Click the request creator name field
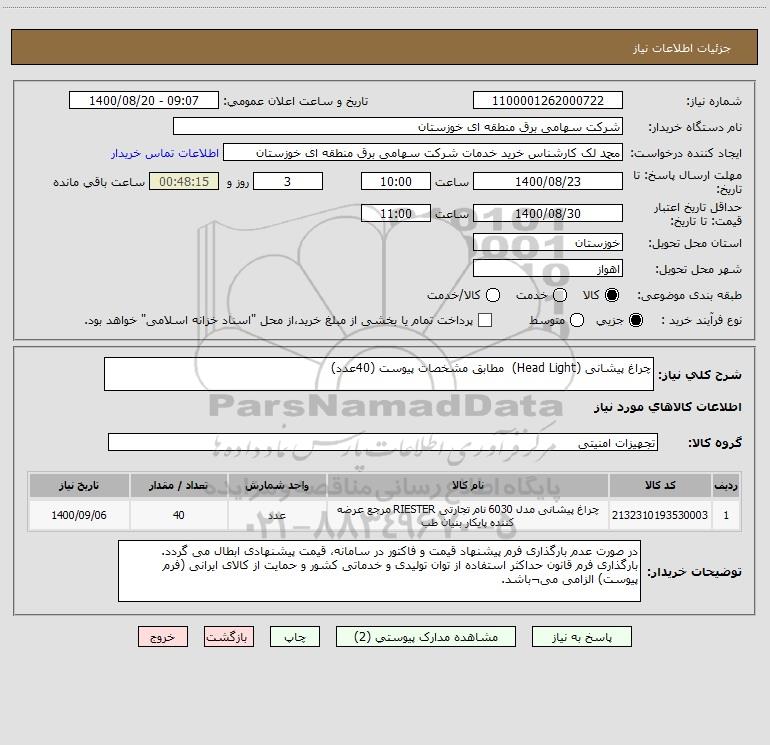The height and width of the screenshot is (745, 770). (423, 152)
